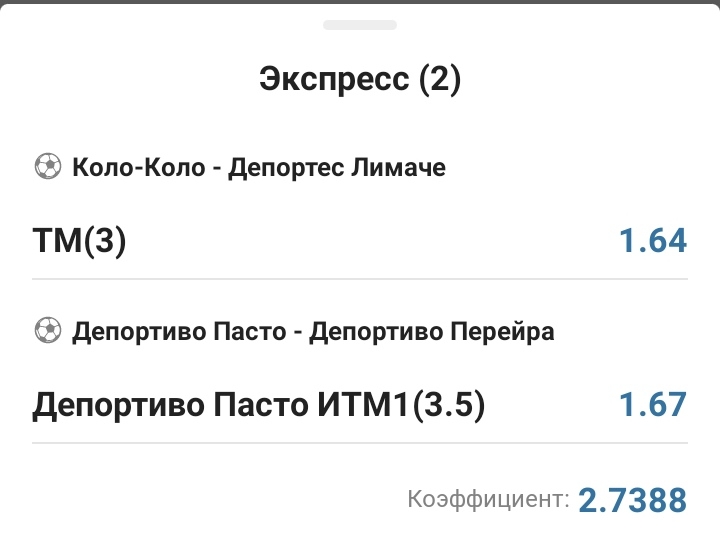Viewport: 720px width, 555px height.
Task: Click the divider line below 1.67 row
Action: [x=360, y=442]
